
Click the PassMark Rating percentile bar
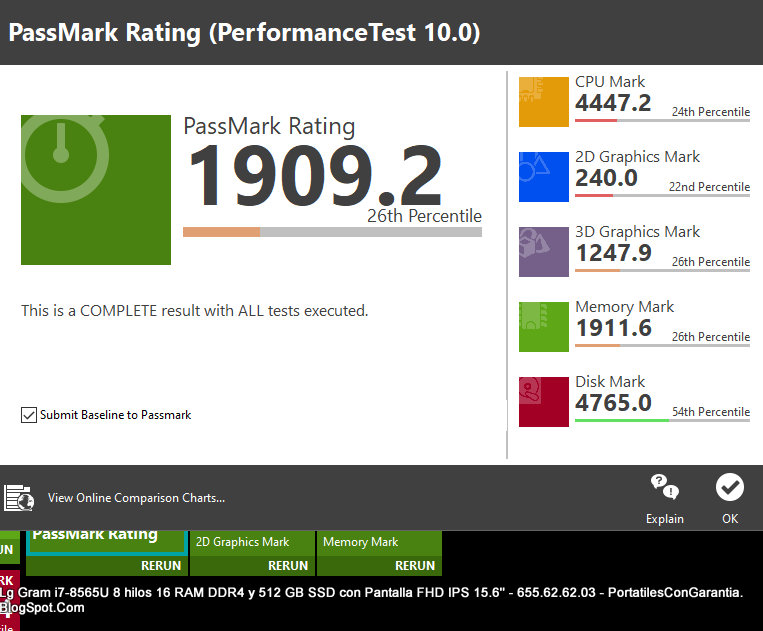click(x=332, y=232)
